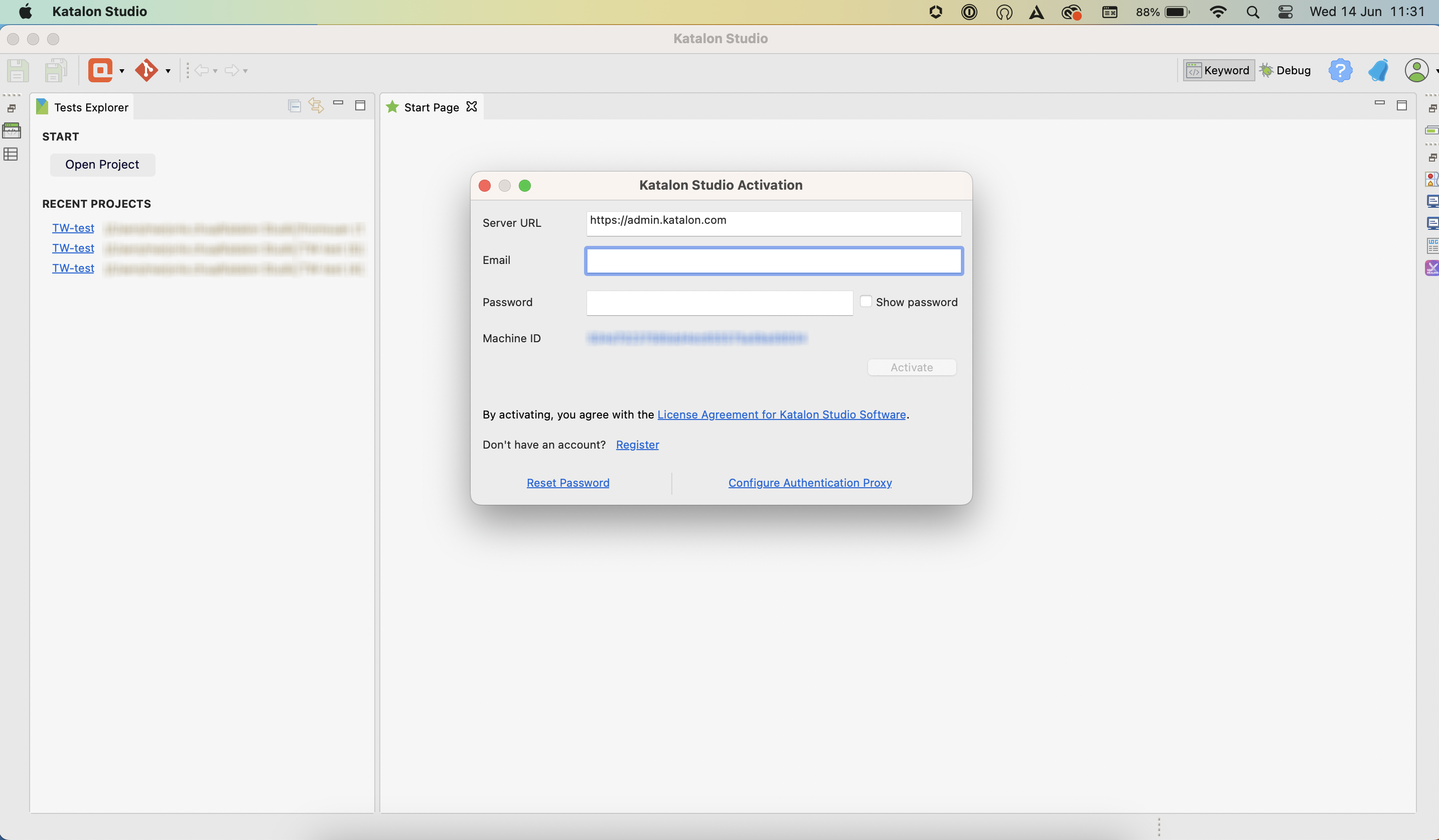This screenshot has width=1439, height=840.
Task: Click Link with Editor icon in Tests Explorer
Action: point(317,105)
